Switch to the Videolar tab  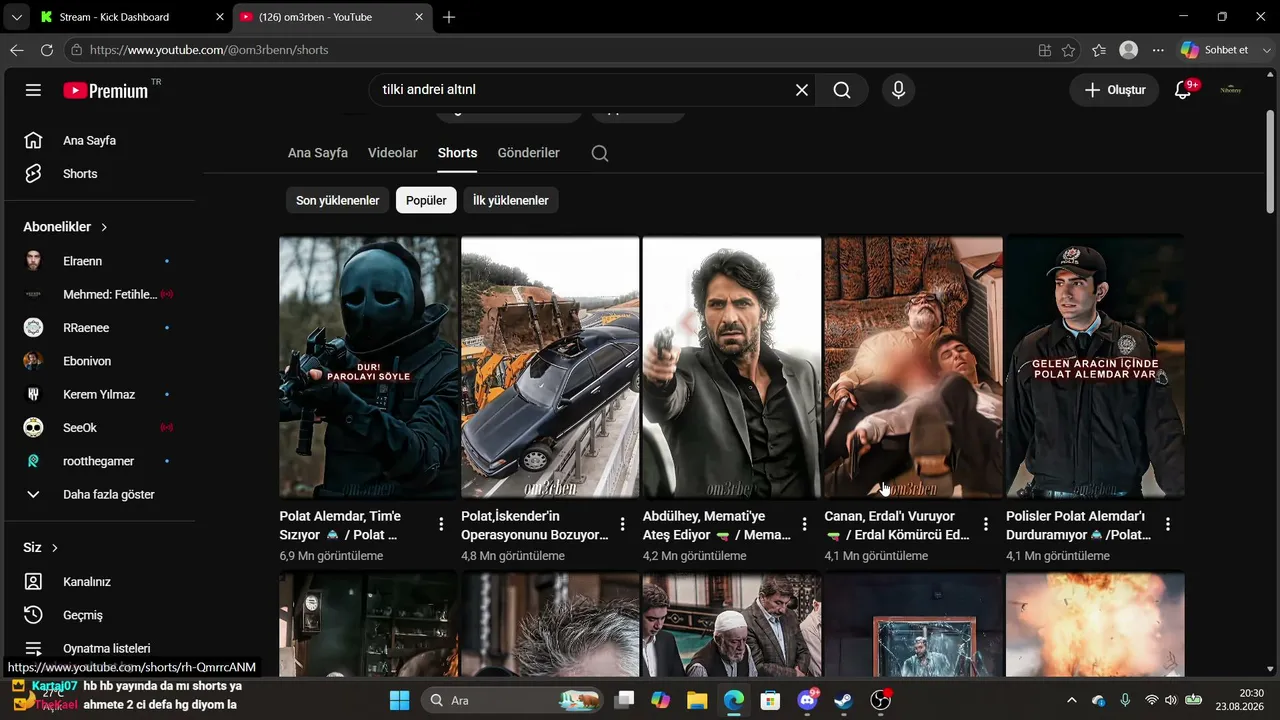pos(393,153)
